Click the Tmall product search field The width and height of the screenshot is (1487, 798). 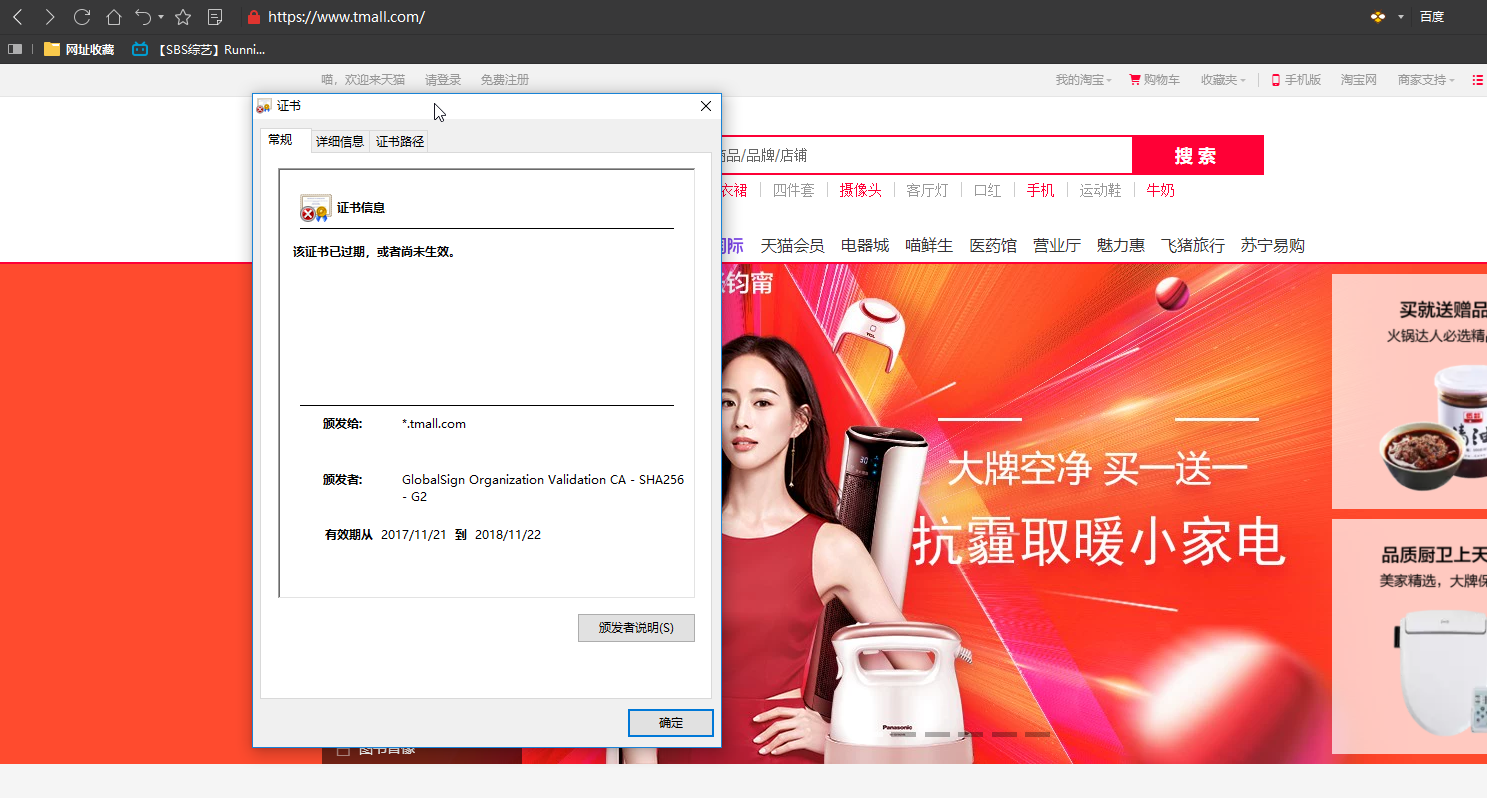[926, 155]
